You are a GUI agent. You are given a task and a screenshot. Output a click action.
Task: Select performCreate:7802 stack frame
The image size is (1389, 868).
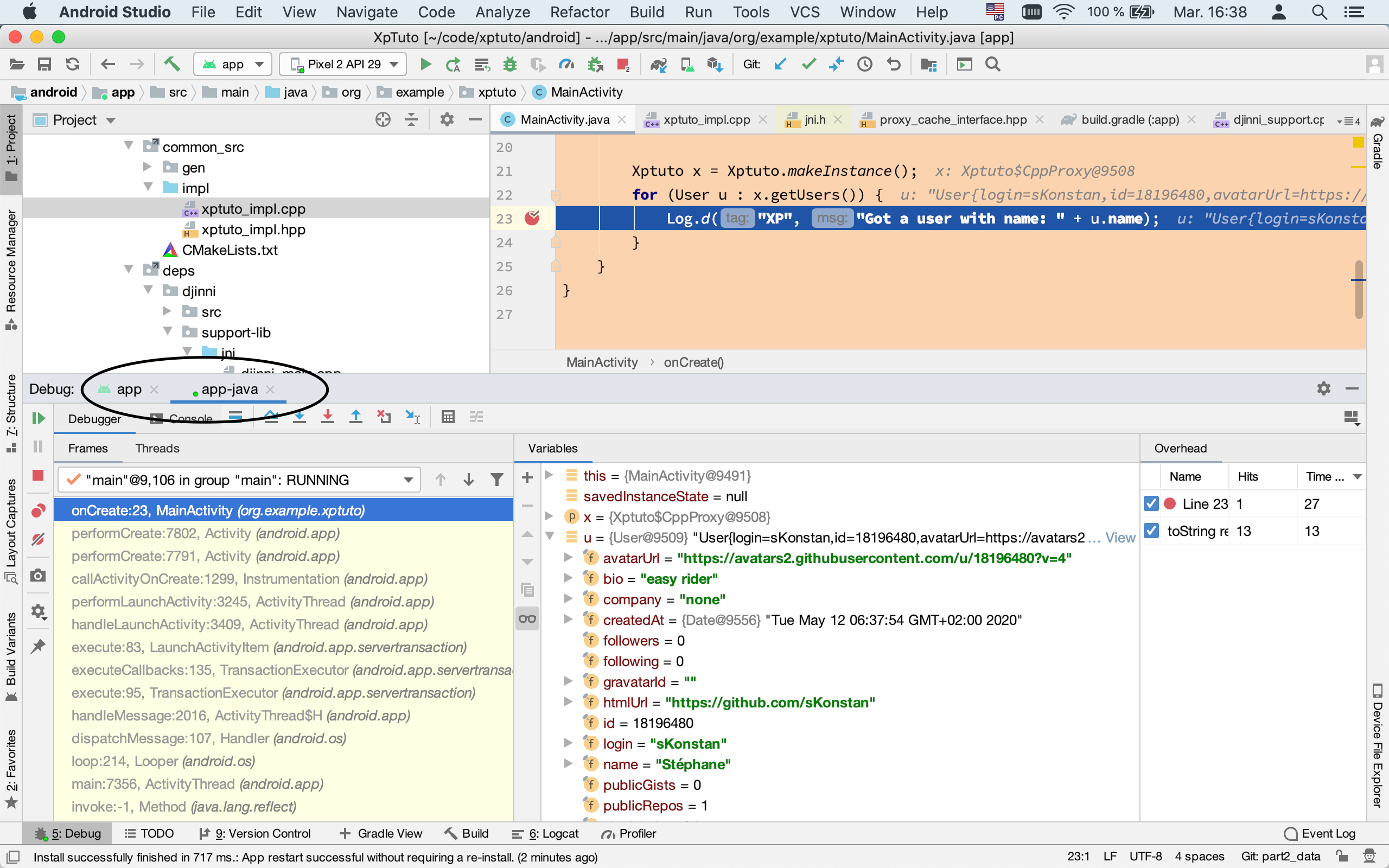(205, 533)
